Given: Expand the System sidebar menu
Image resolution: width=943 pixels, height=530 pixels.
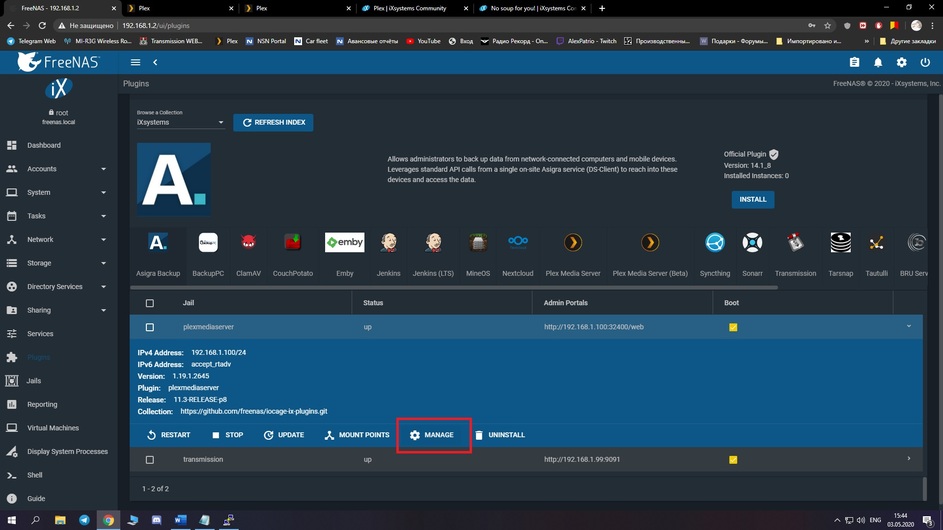Looking at the screenshot, I should (58, 193).
